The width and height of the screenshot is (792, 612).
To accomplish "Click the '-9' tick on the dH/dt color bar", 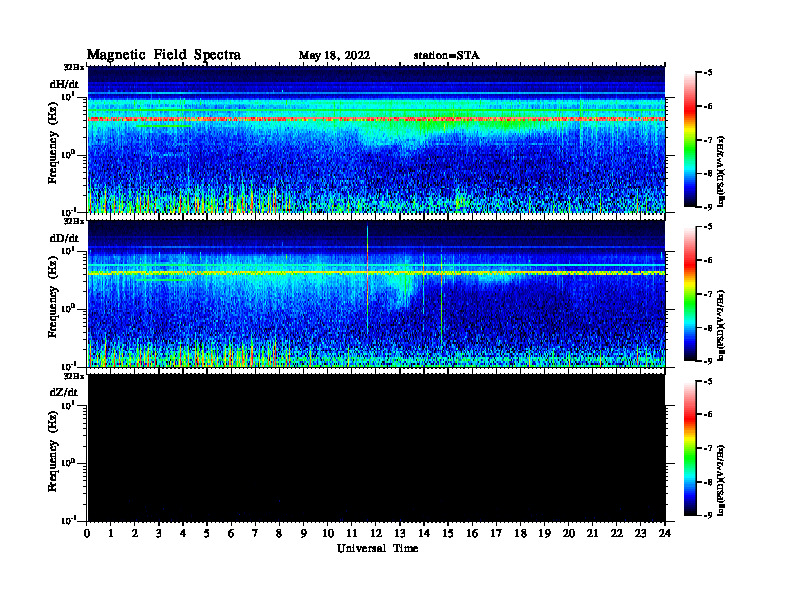I will [x=708, y=207].
